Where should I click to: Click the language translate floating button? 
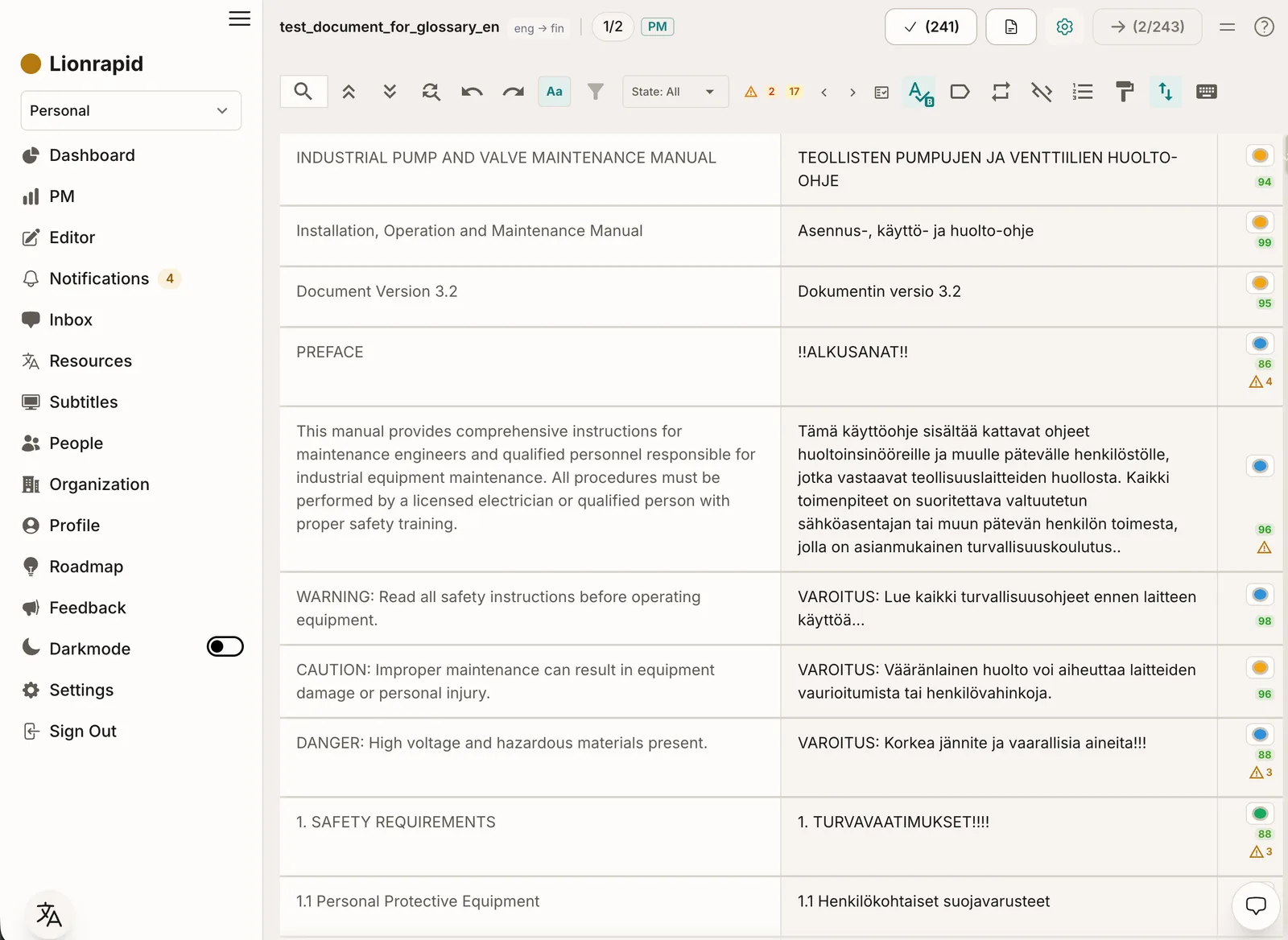pyautogui.click(x=49, y=914)
